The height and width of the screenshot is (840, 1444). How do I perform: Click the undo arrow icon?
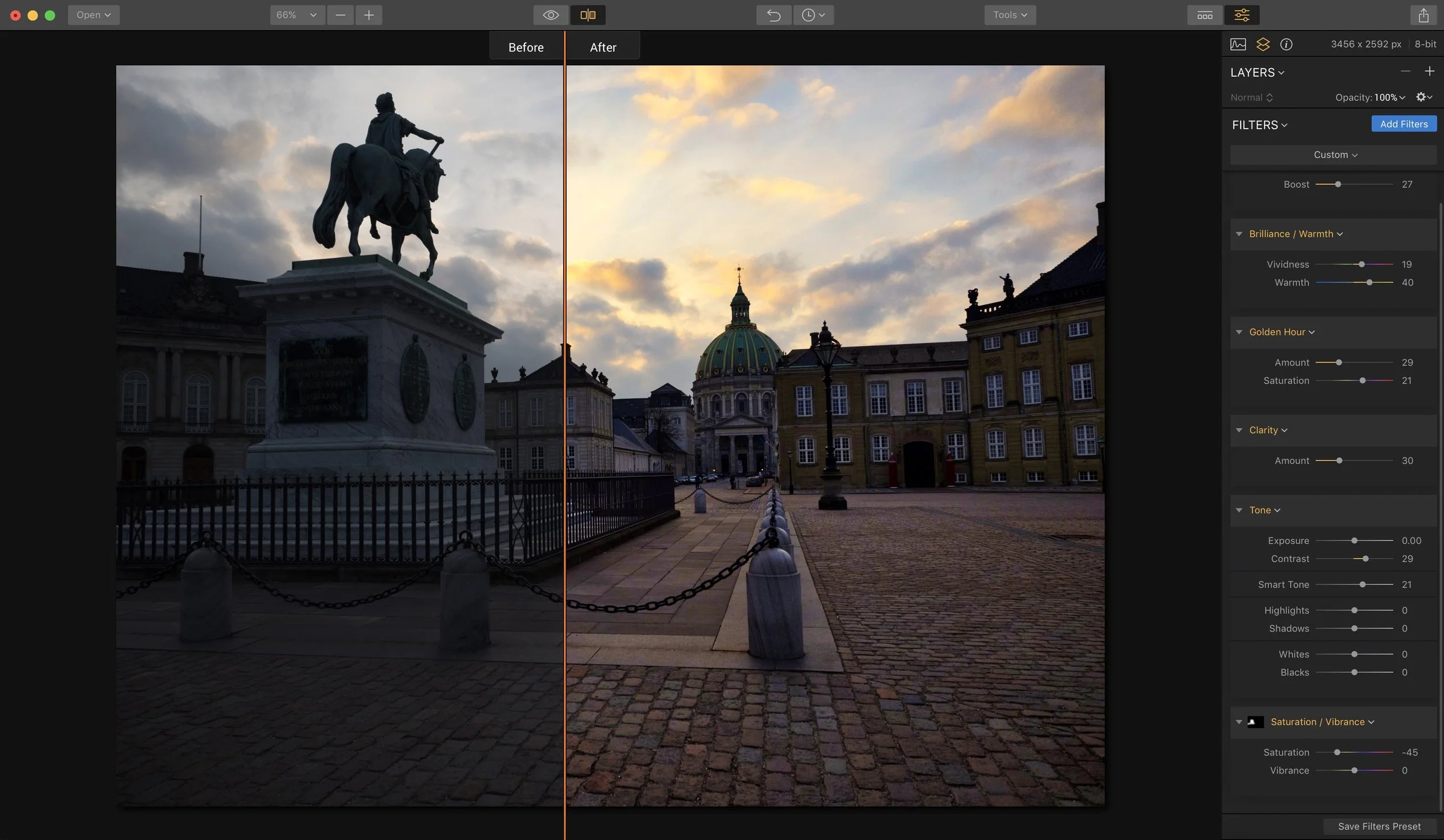pyautogui.click(x=773, y=15)
